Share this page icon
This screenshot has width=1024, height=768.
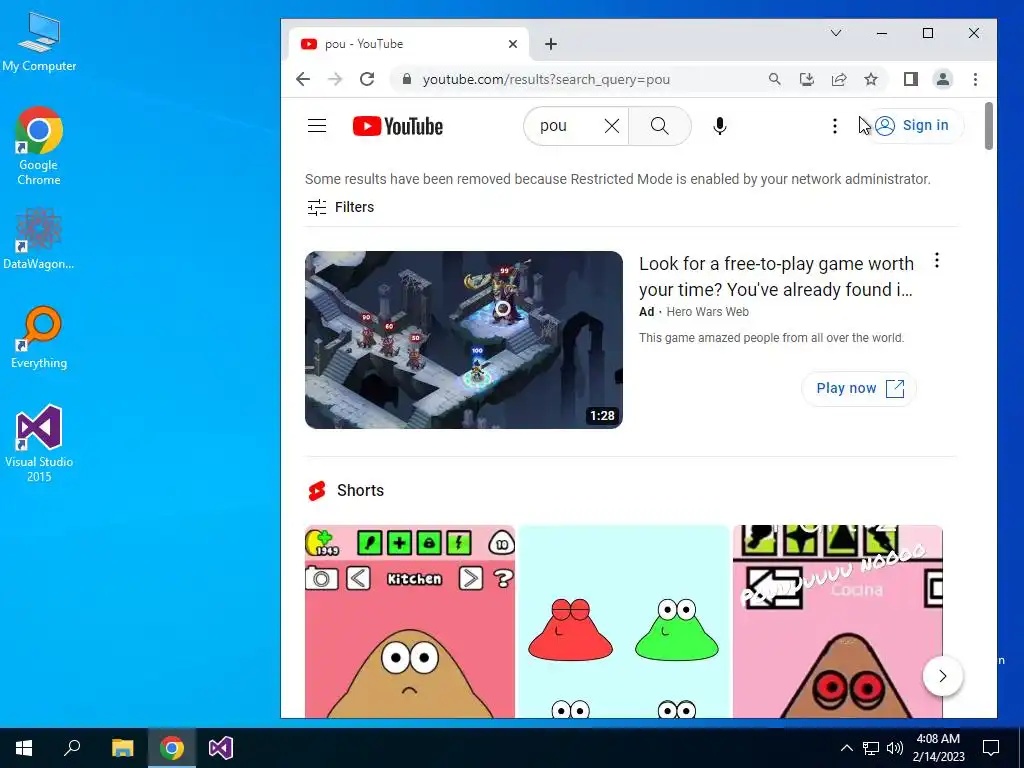pyautogui.click(x=839, y=80)
